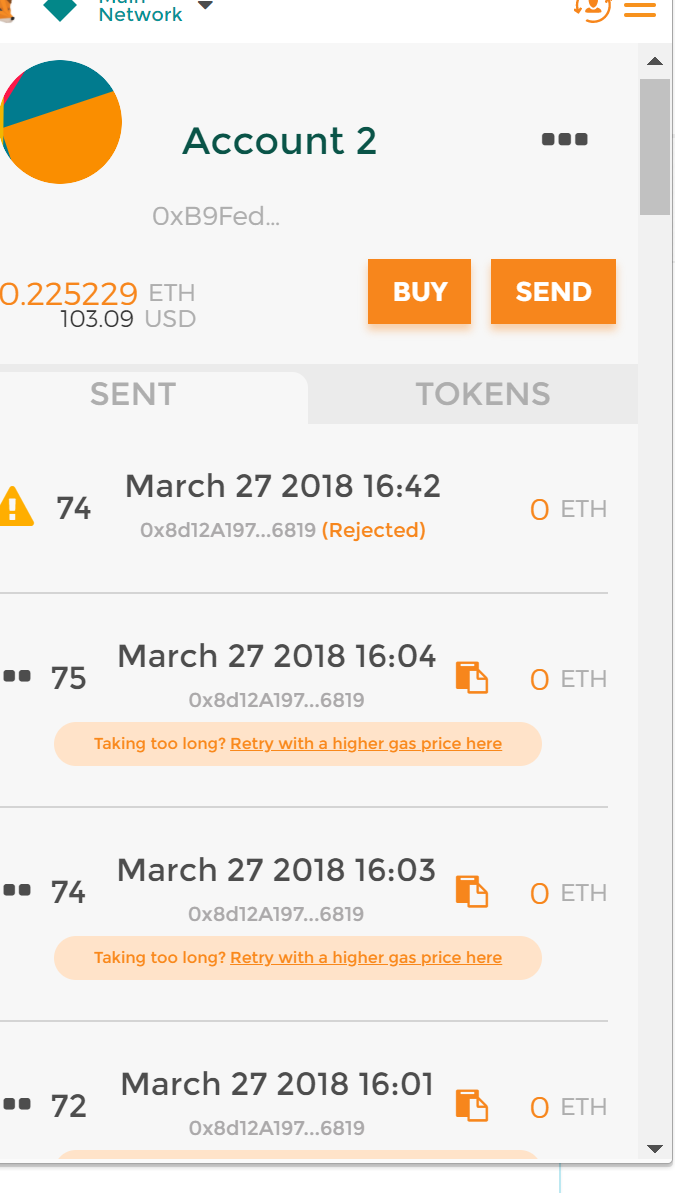Retry the 16:04 transaction with higher gas
This screenshot has width=675, height=1193.
(366, 743)
